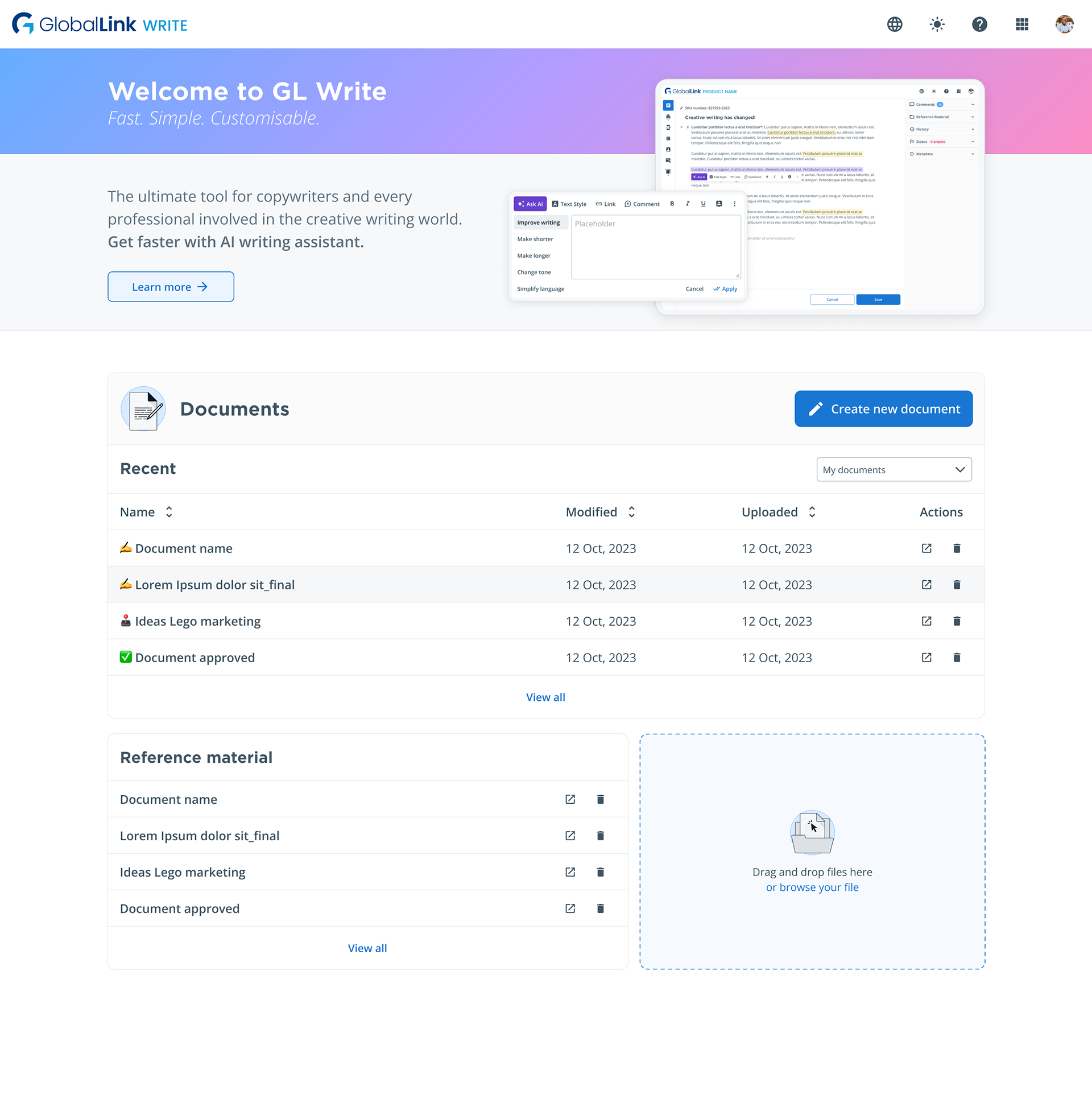Click Link in preview toolbar
The width and height of the screenshot is (1092, 1095).
[x=605, y=204]
